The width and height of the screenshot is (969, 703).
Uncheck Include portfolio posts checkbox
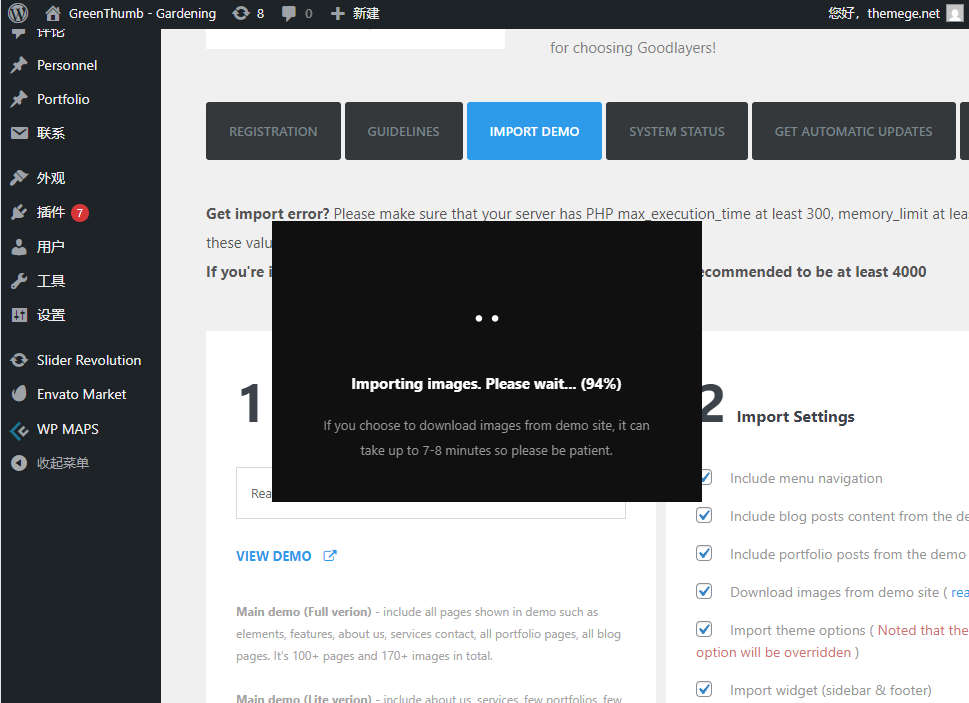(704, 553)
